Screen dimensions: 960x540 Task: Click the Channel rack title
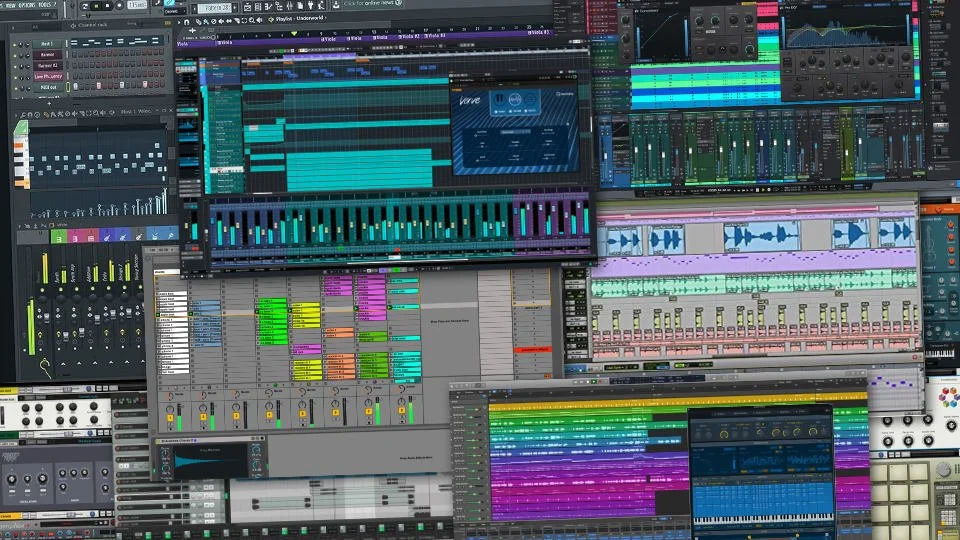tap(93, 25)
